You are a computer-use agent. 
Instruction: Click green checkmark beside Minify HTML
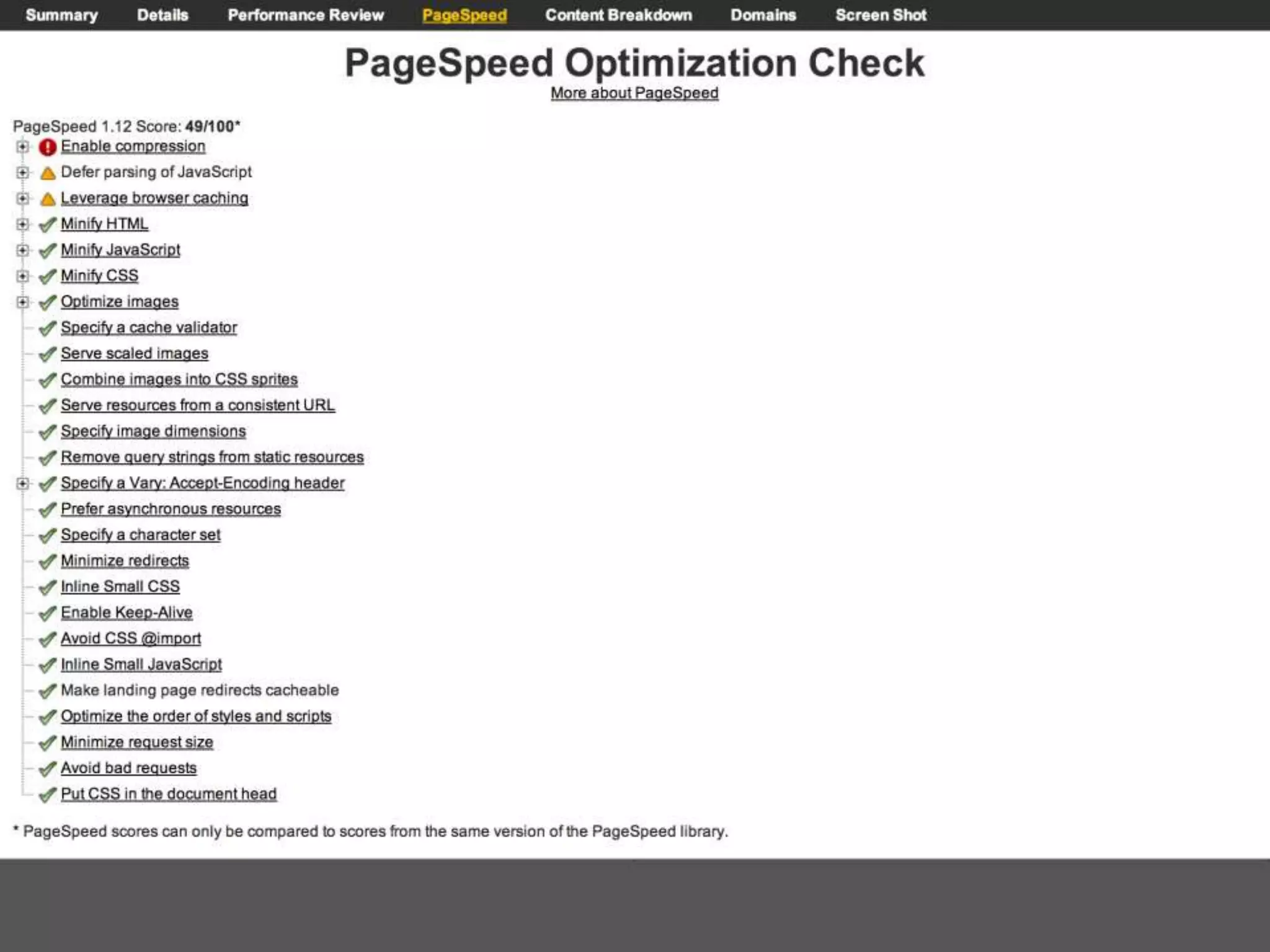48,224
